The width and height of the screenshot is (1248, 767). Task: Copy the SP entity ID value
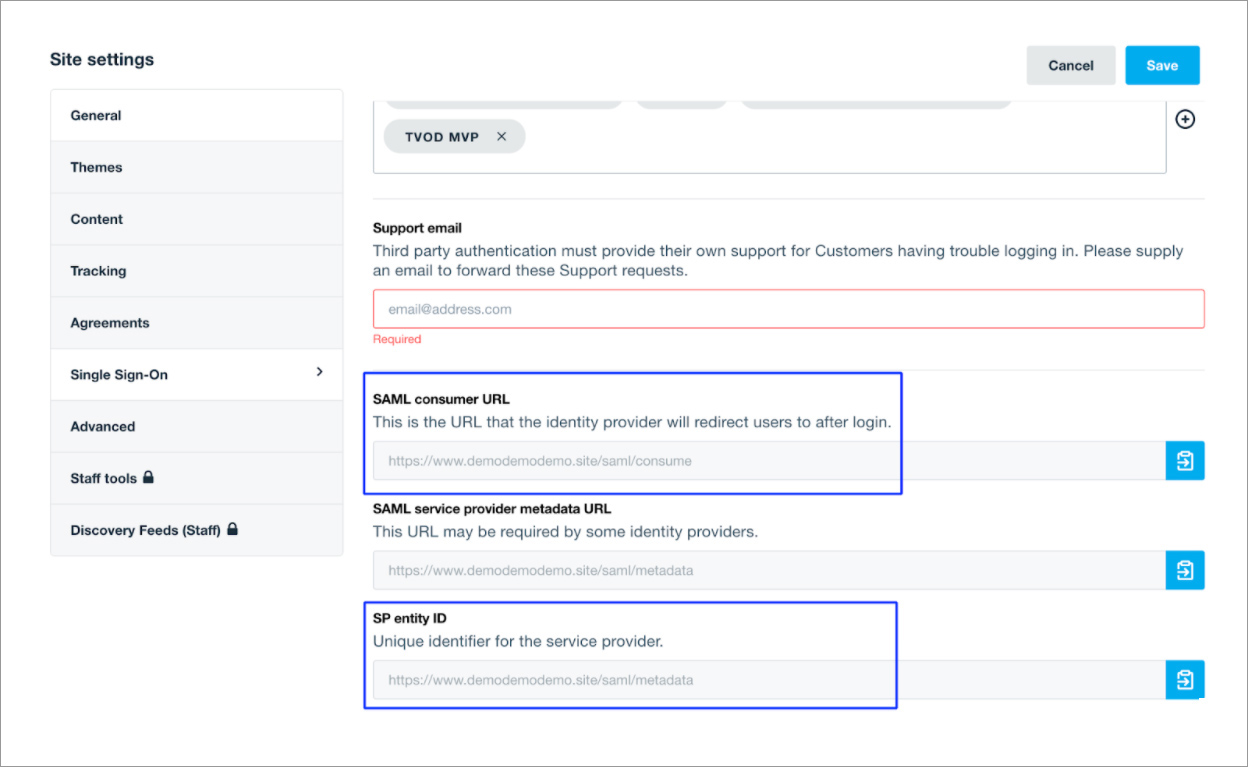pyautogui.click(x=1185, y=680)
